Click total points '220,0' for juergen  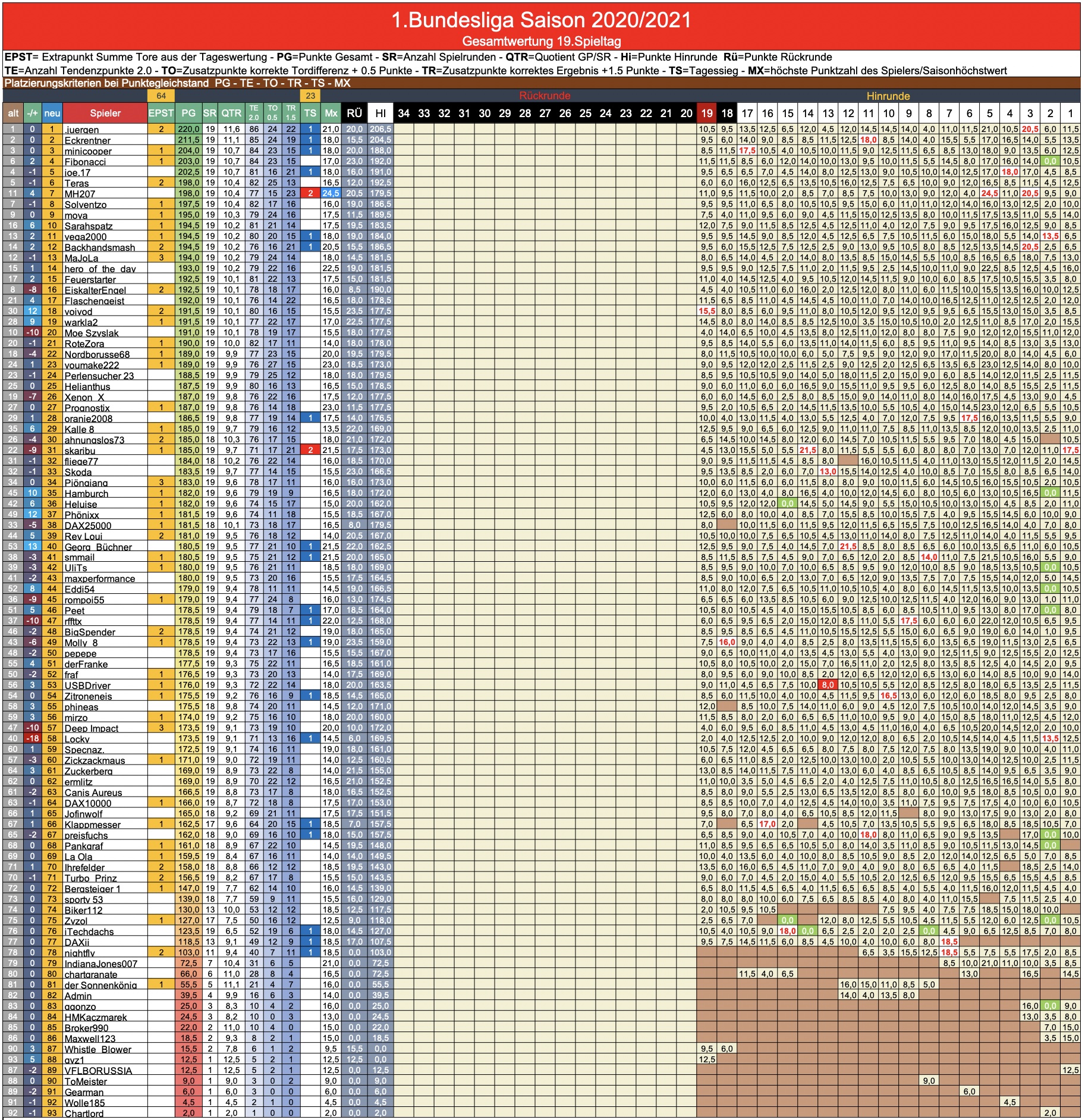click(188, 129)
